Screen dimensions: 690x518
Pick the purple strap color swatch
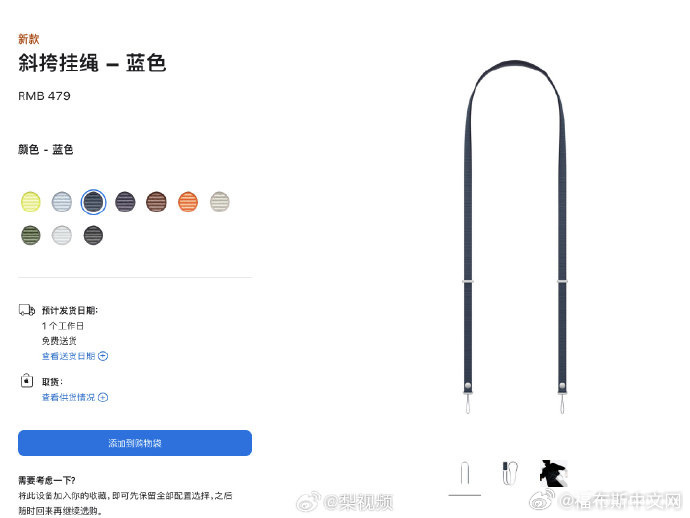[x=125, y=202]
